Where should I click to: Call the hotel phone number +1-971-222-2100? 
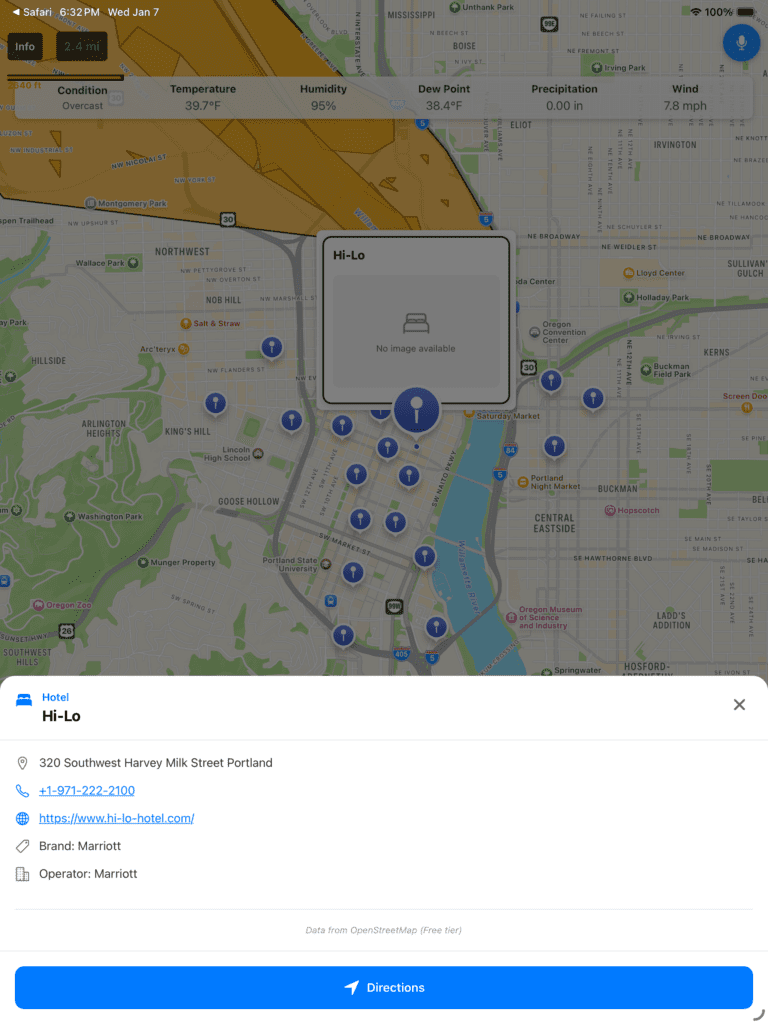coord(87,791)
